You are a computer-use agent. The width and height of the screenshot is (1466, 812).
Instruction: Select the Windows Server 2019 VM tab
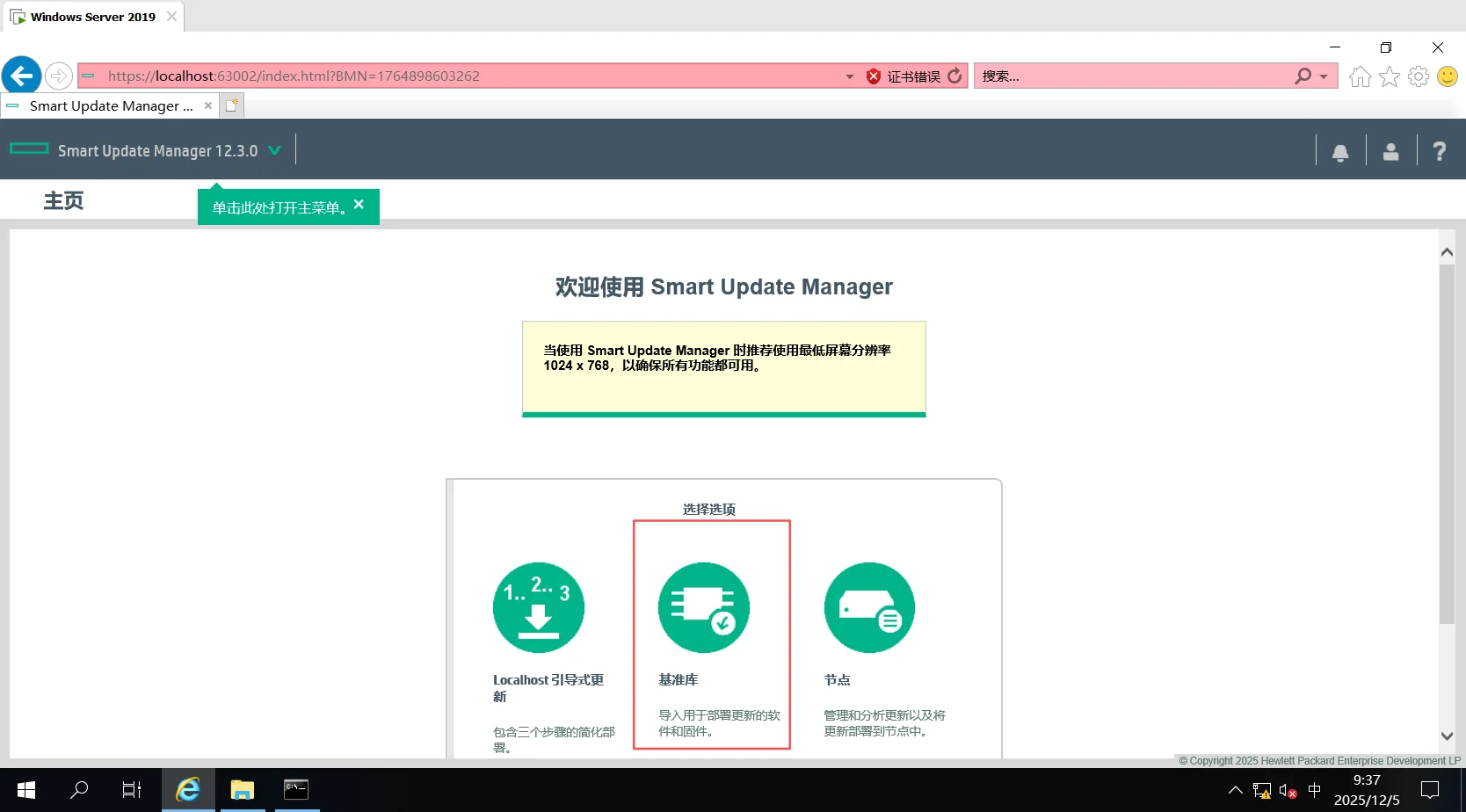tap(92, 17)
